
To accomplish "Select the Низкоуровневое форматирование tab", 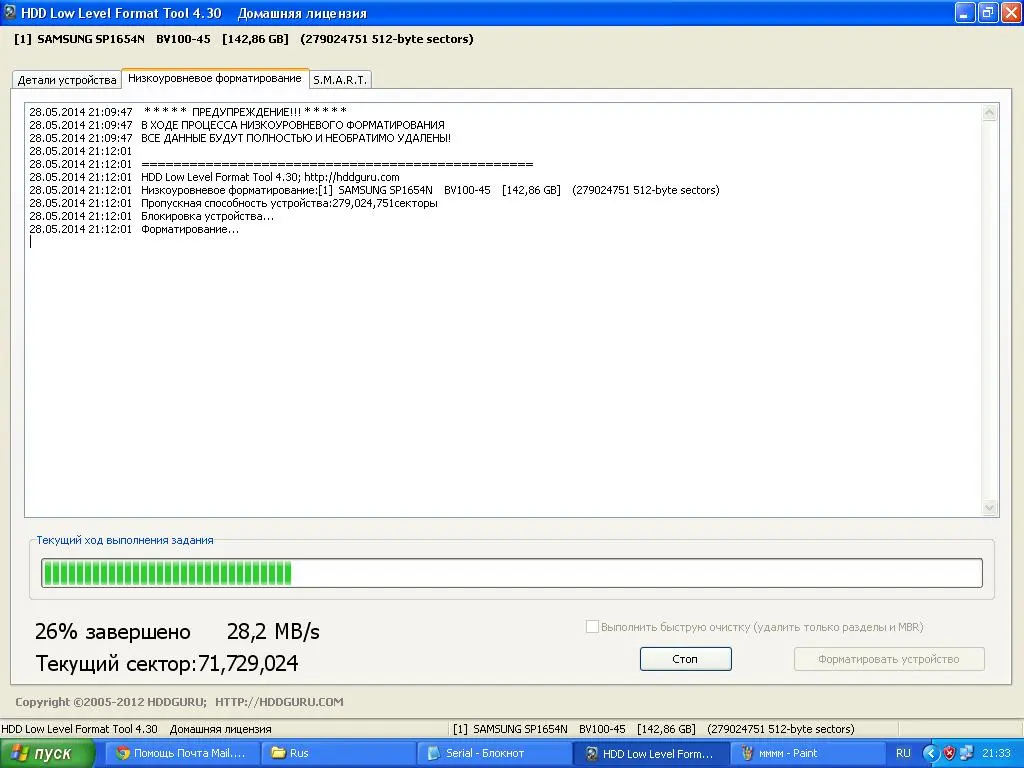I will pyautogui.click(x=215, y=78).
